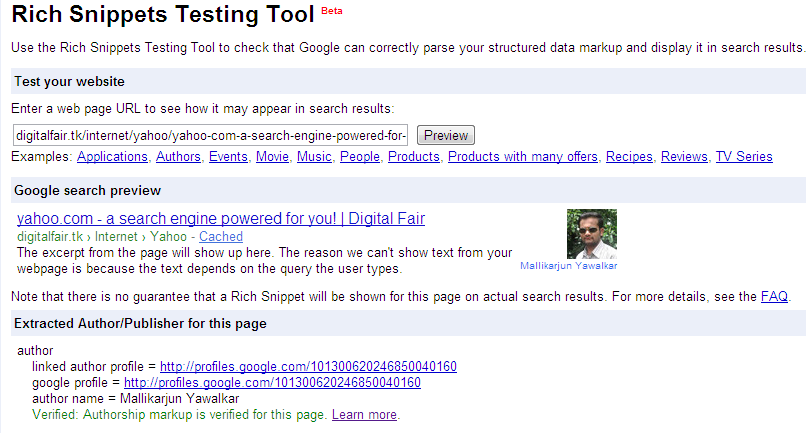Open the Learn more link
806x433 pixels.
(x=364, y=415)
